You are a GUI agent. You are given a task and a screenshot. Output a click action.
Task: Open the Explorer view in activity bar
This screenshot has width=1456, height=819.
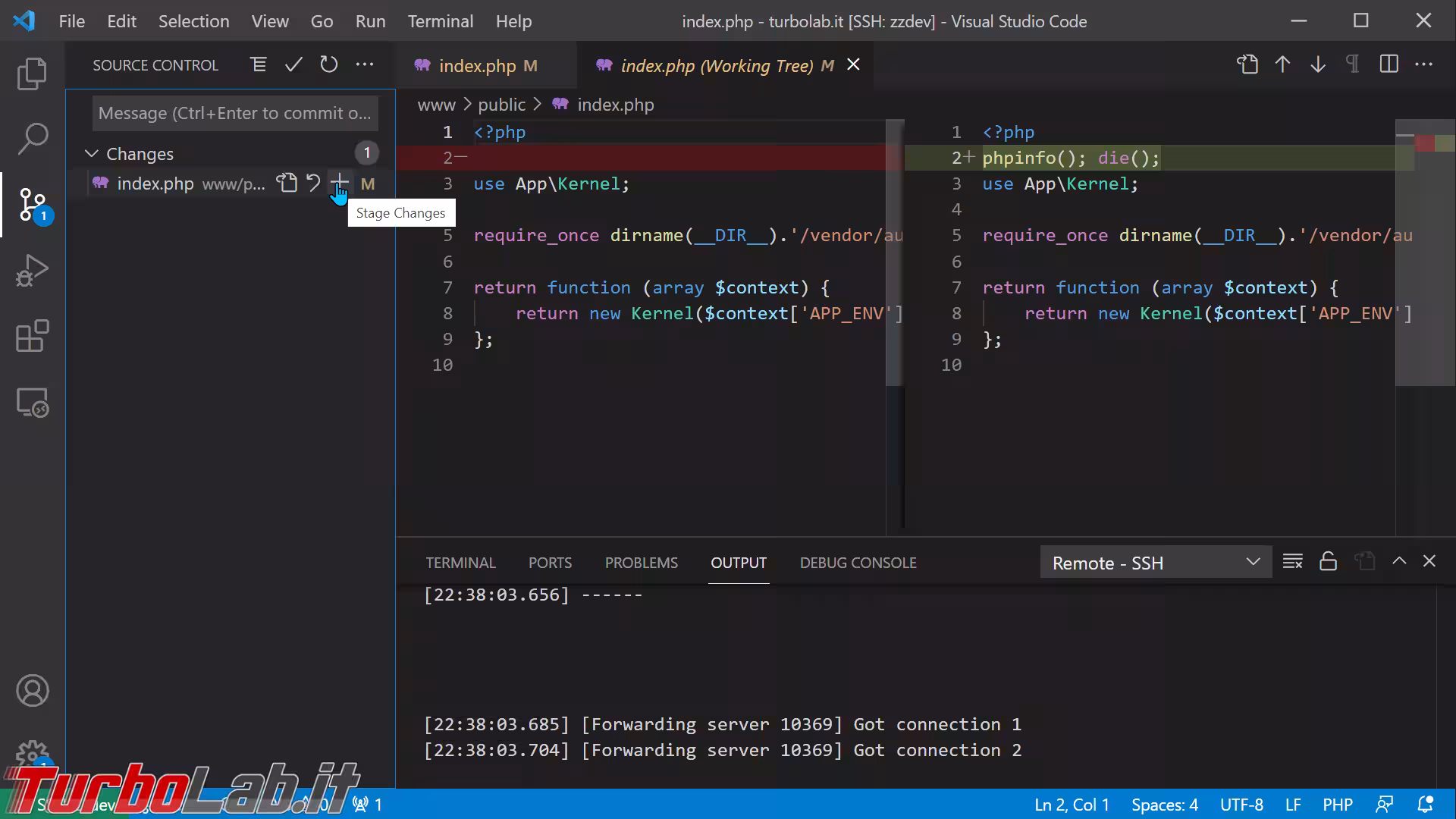pyautogui.click(x=32, y=74)
